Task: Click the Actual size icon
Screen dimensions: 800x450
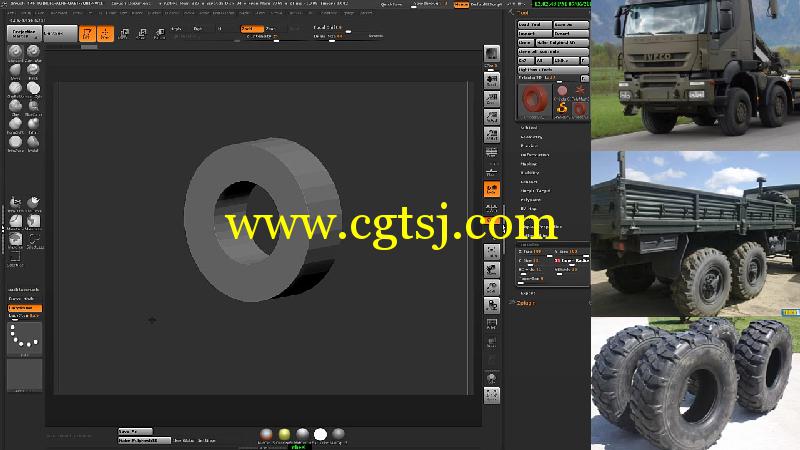Action: 492,117
